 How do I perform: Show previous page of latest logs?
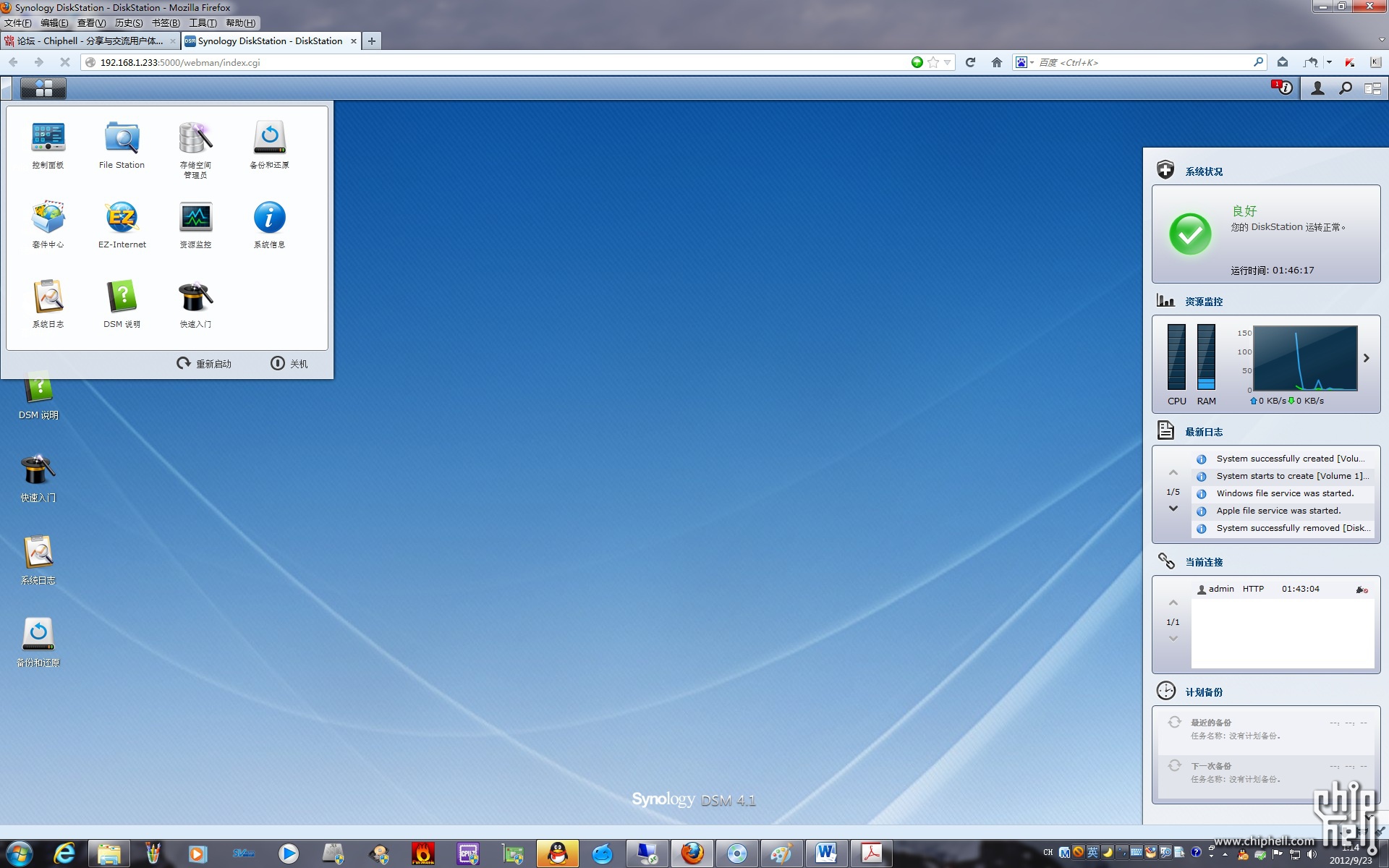(1173, 473)
